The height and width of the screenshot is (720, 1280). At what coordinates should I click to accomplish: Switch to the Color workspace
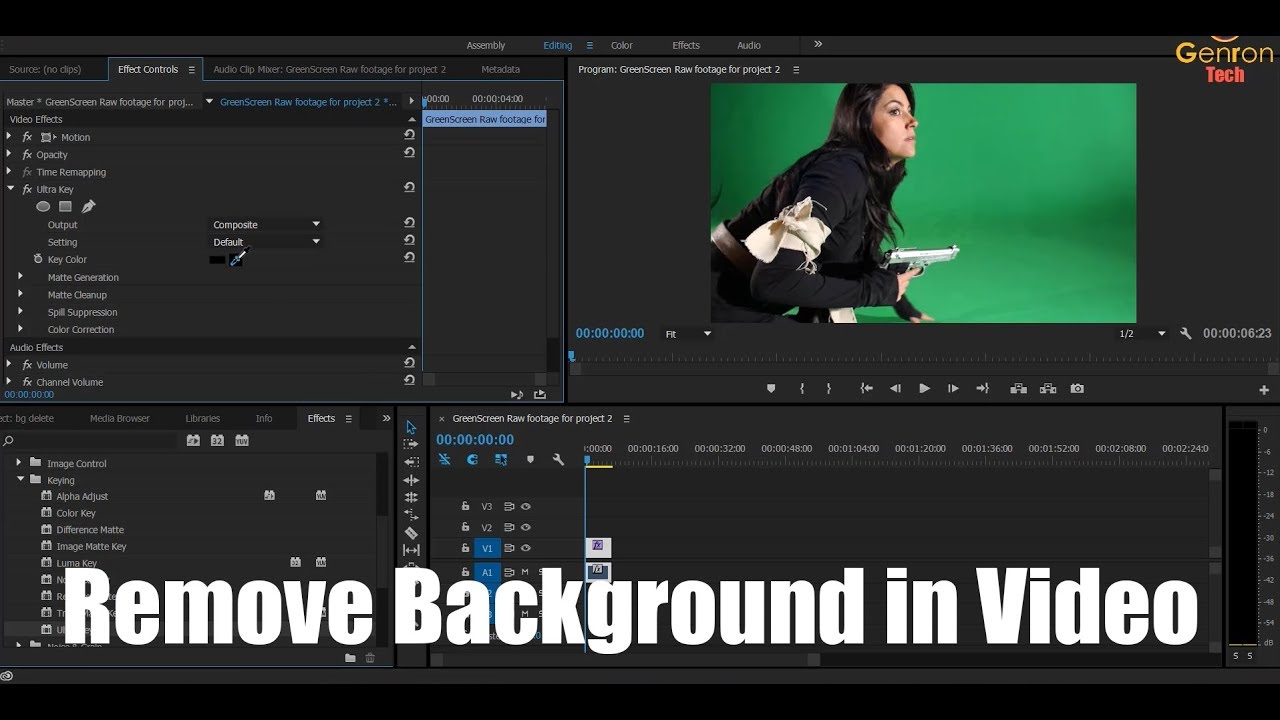(x=622, y=45)
